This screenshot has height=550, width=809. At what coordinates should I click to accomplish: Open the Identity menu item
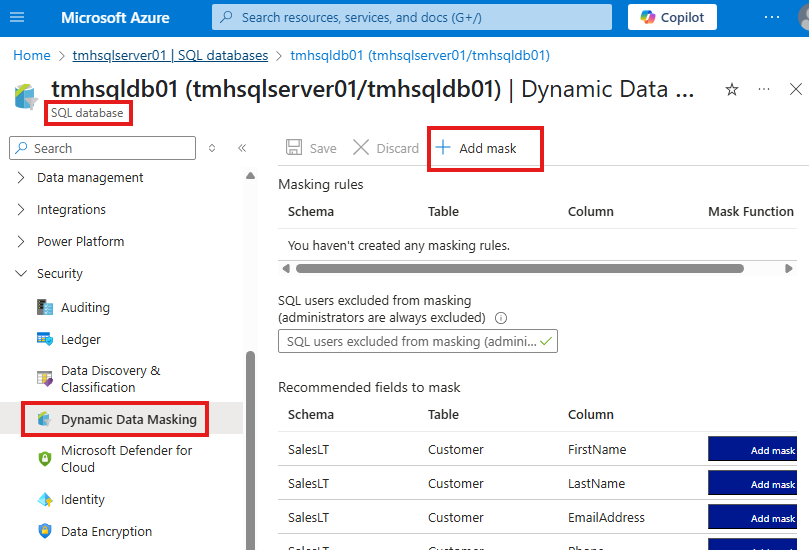[x=83, y=499]
